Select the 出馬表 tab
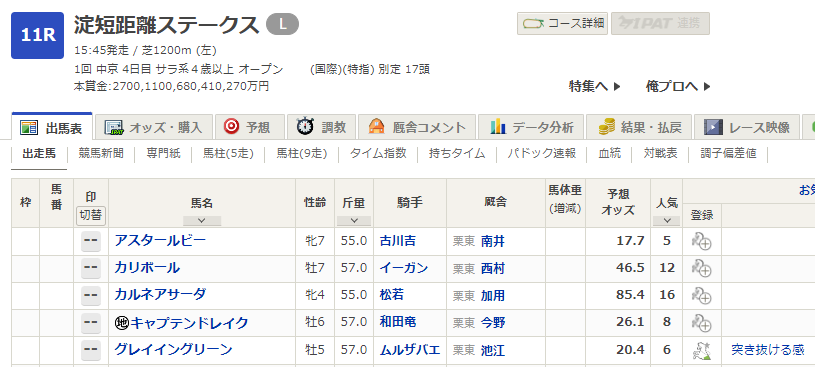Image resolution: width=815 pixels, height=367 pixels. (52, 127)
